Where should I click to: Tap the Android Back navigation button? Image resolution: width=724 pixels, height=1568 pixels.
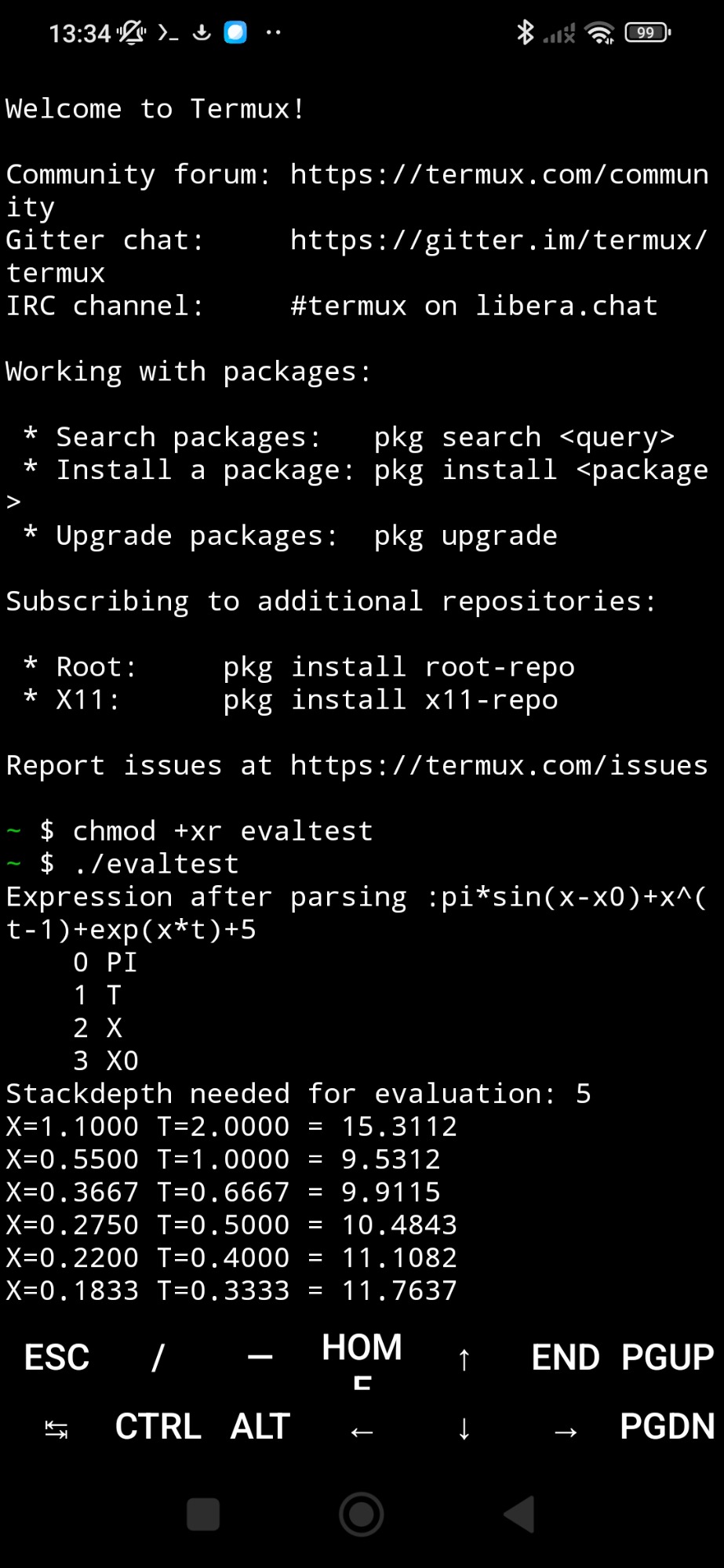coord(519,1514)
